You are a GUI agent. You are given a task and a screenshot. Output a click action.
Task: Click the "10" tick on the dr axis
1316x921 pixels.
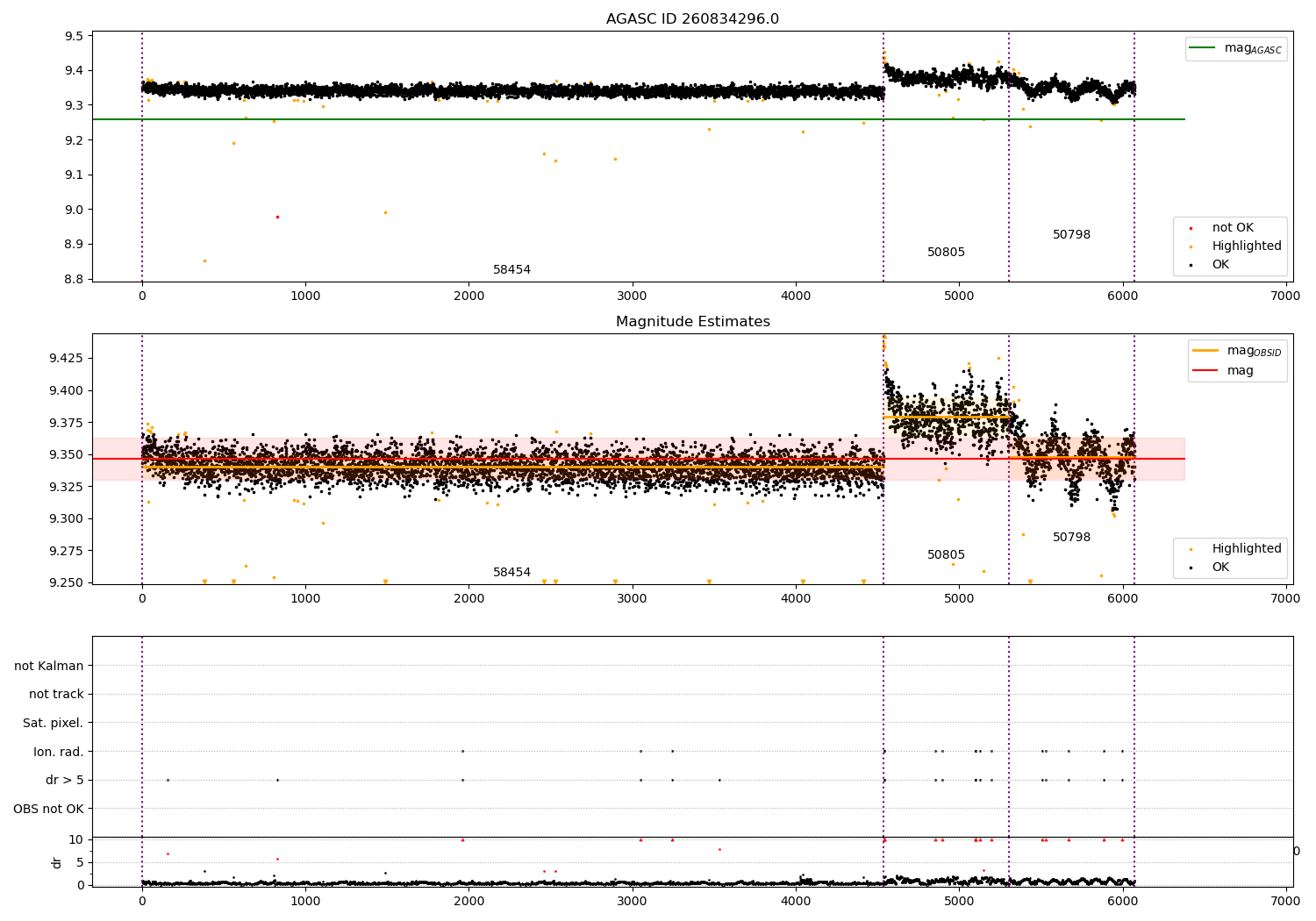click(x=76, y=839)
